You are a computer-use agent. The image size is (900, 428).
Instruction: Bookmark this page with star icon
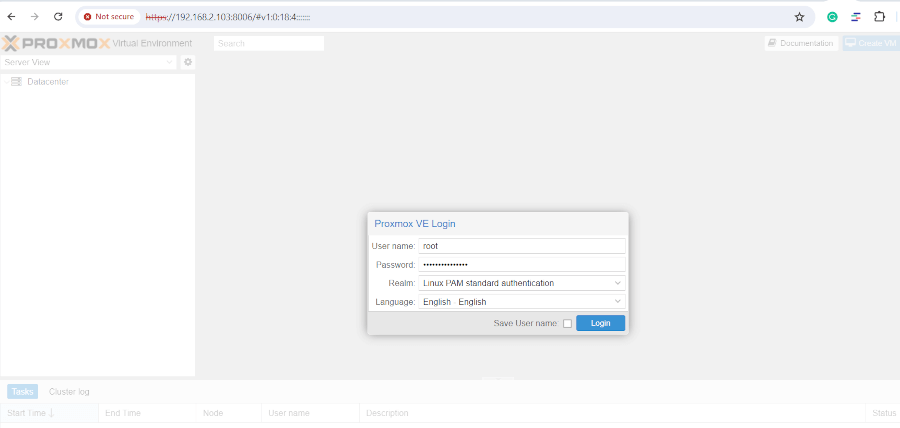[x=799, y=17]
